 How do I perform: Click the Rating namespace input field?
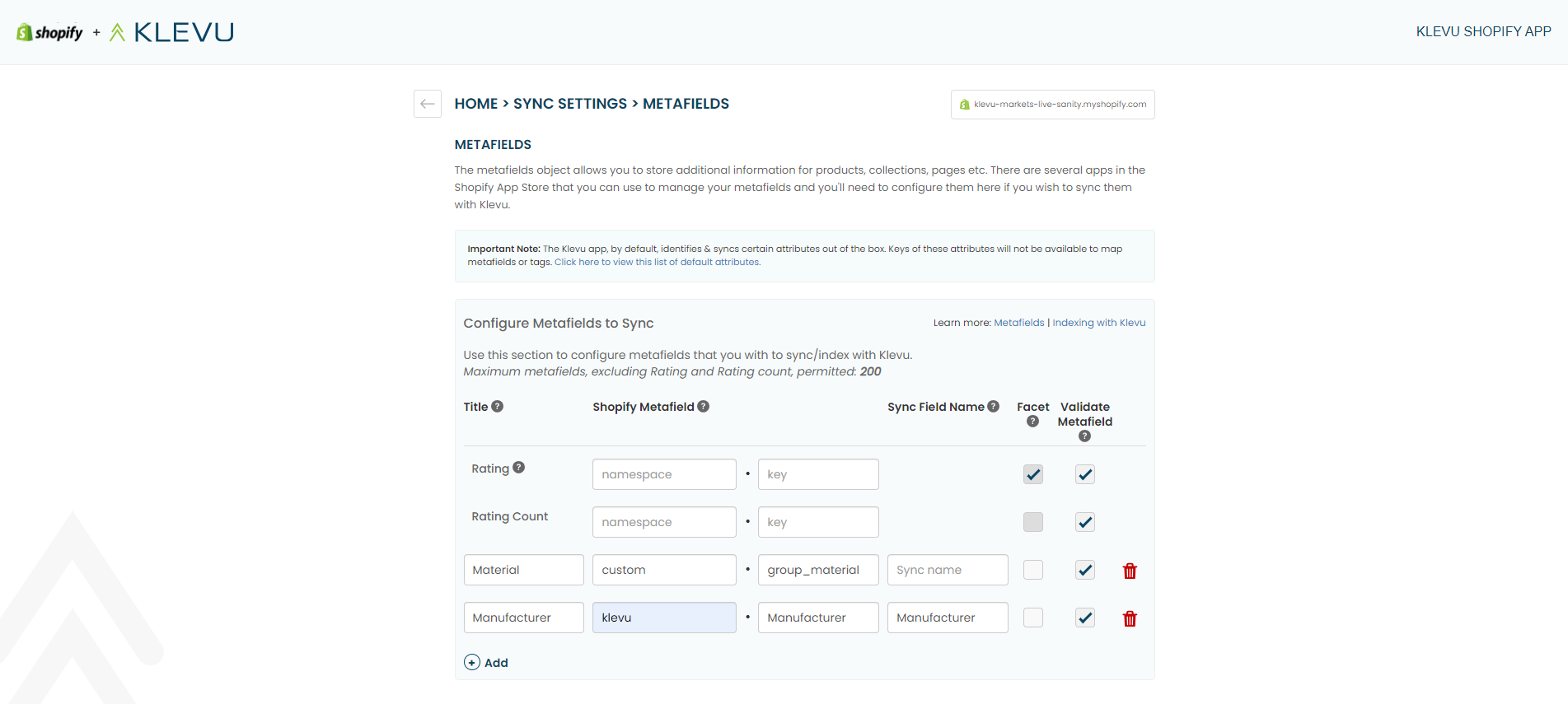[663, 474]
